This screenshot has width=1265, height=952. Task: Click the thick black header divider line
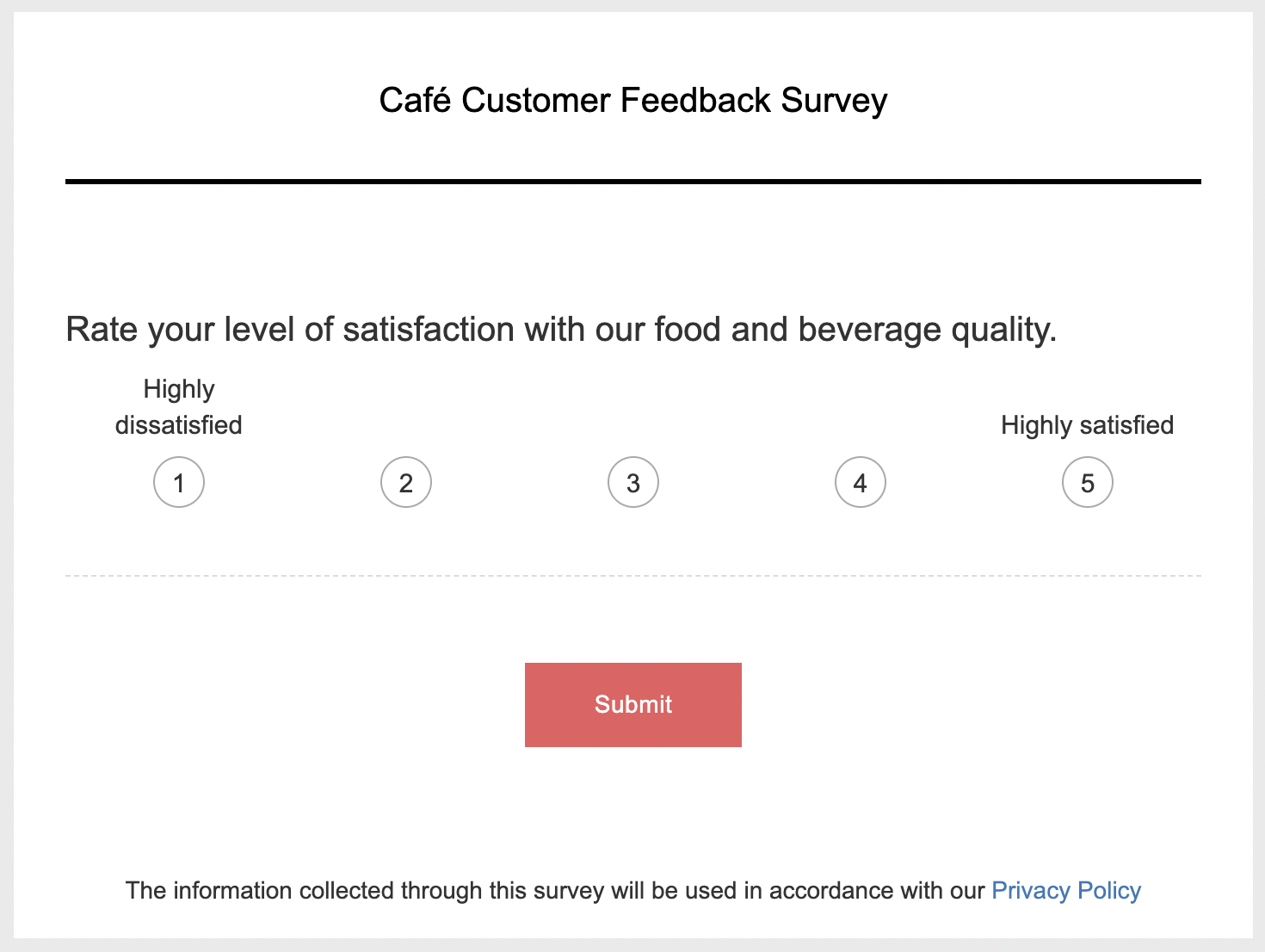click(x=632, y=182)
